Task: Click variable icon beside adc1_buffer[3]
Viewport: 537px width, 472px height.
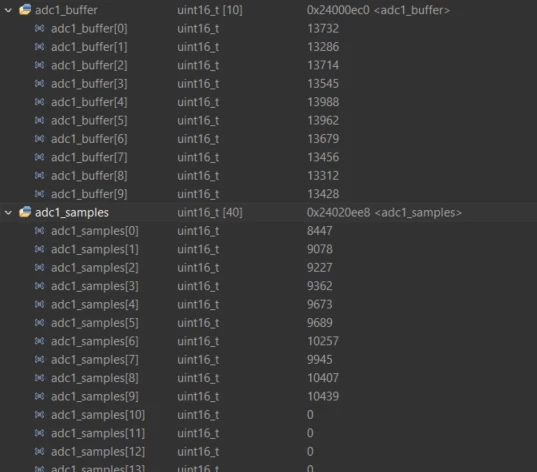Action: [39, 84]
